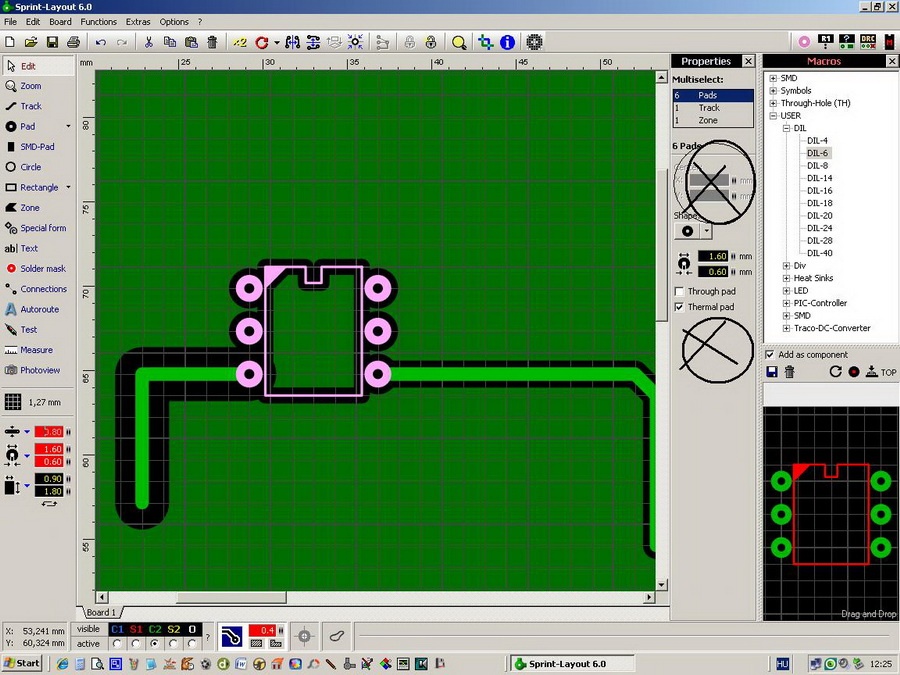
Task: Toggle the Through pad checkbox
Action: tap(679, 292)
